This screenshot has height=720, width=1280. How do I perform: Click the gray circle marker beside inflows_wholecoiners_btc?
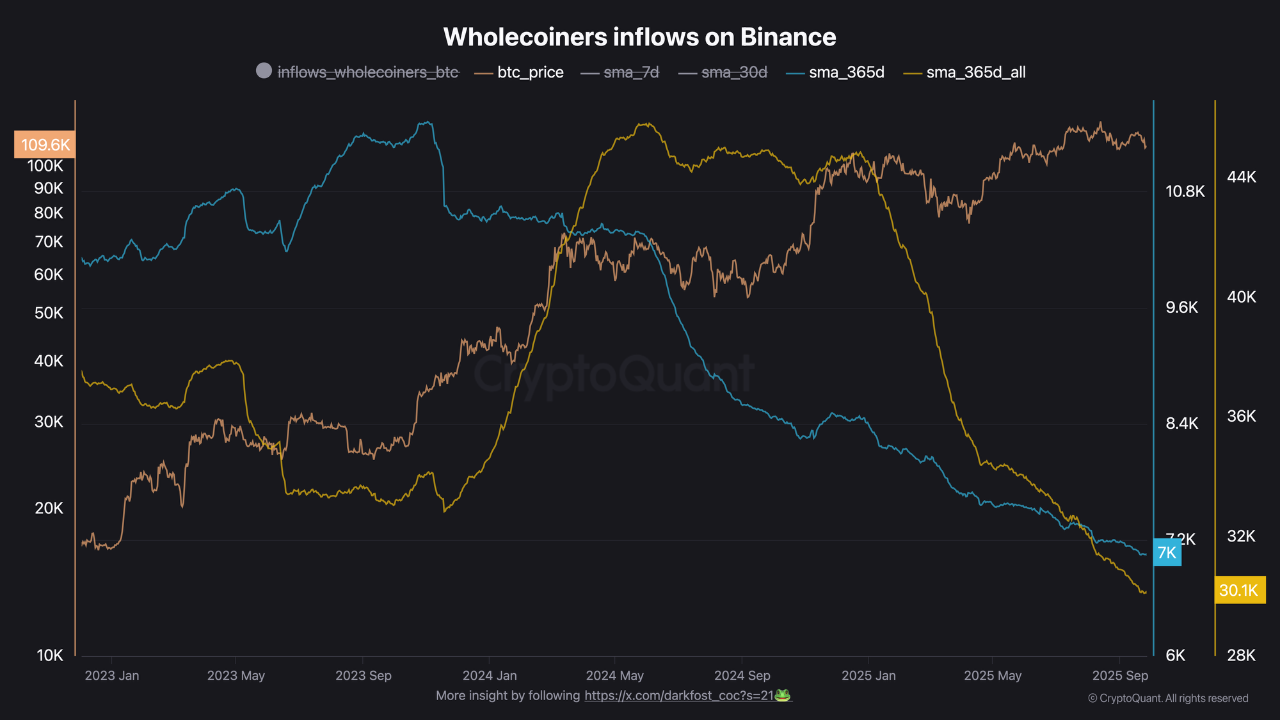pos(264,71)
